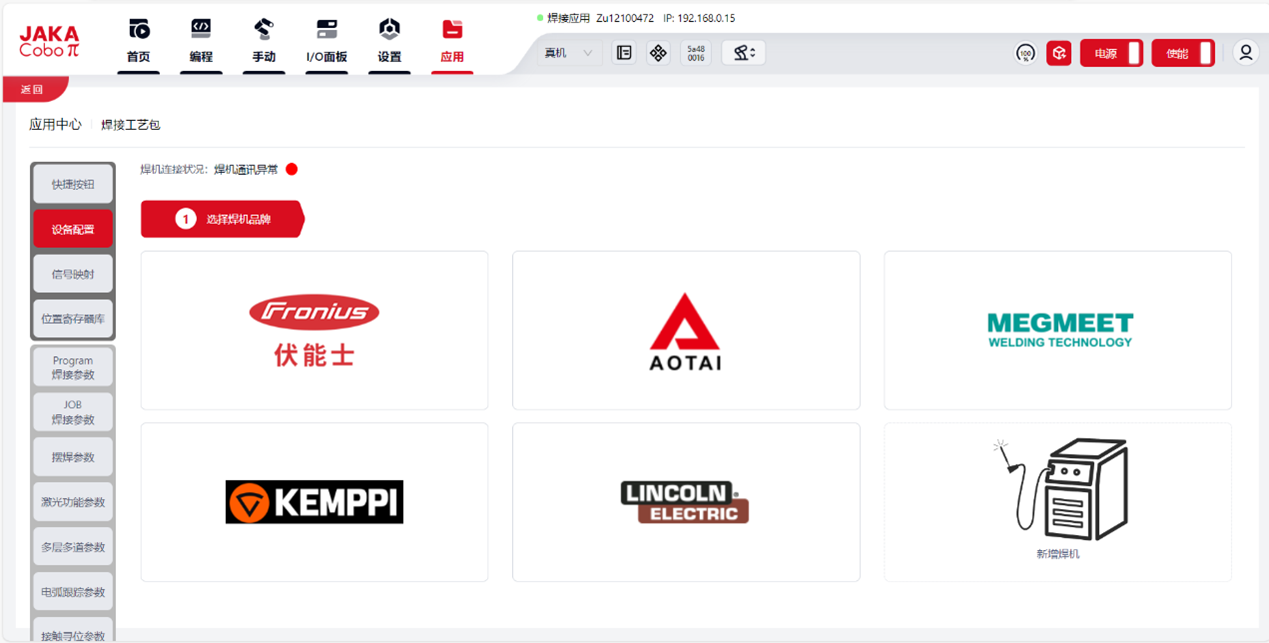Viewport: 1269px width, 643px height.
Task: Click the 返回 back button
Action: (x=33, y=89)
